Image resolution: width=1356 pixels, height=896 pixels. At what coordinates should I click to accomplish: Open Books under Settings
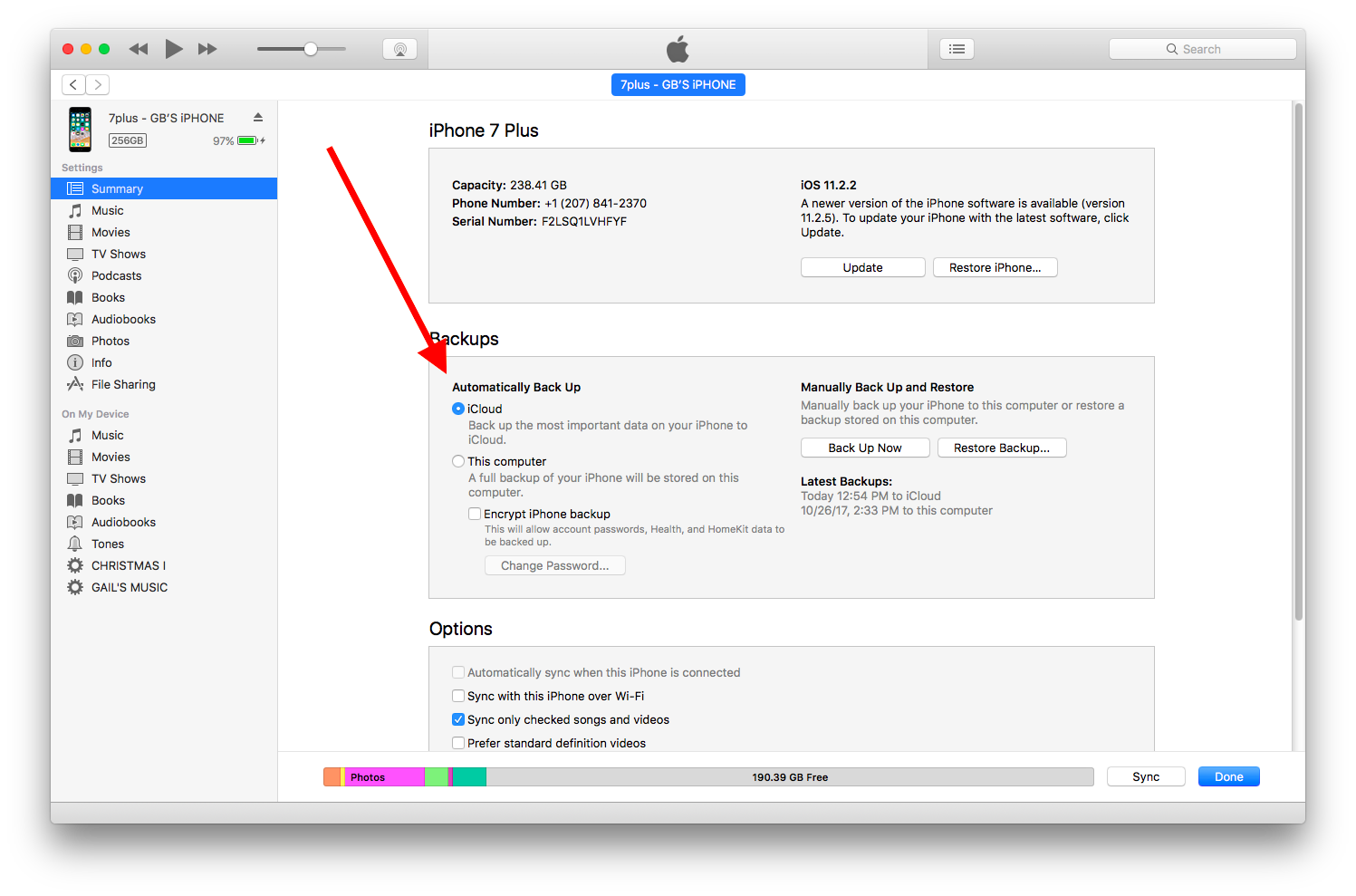click(164, 297)
